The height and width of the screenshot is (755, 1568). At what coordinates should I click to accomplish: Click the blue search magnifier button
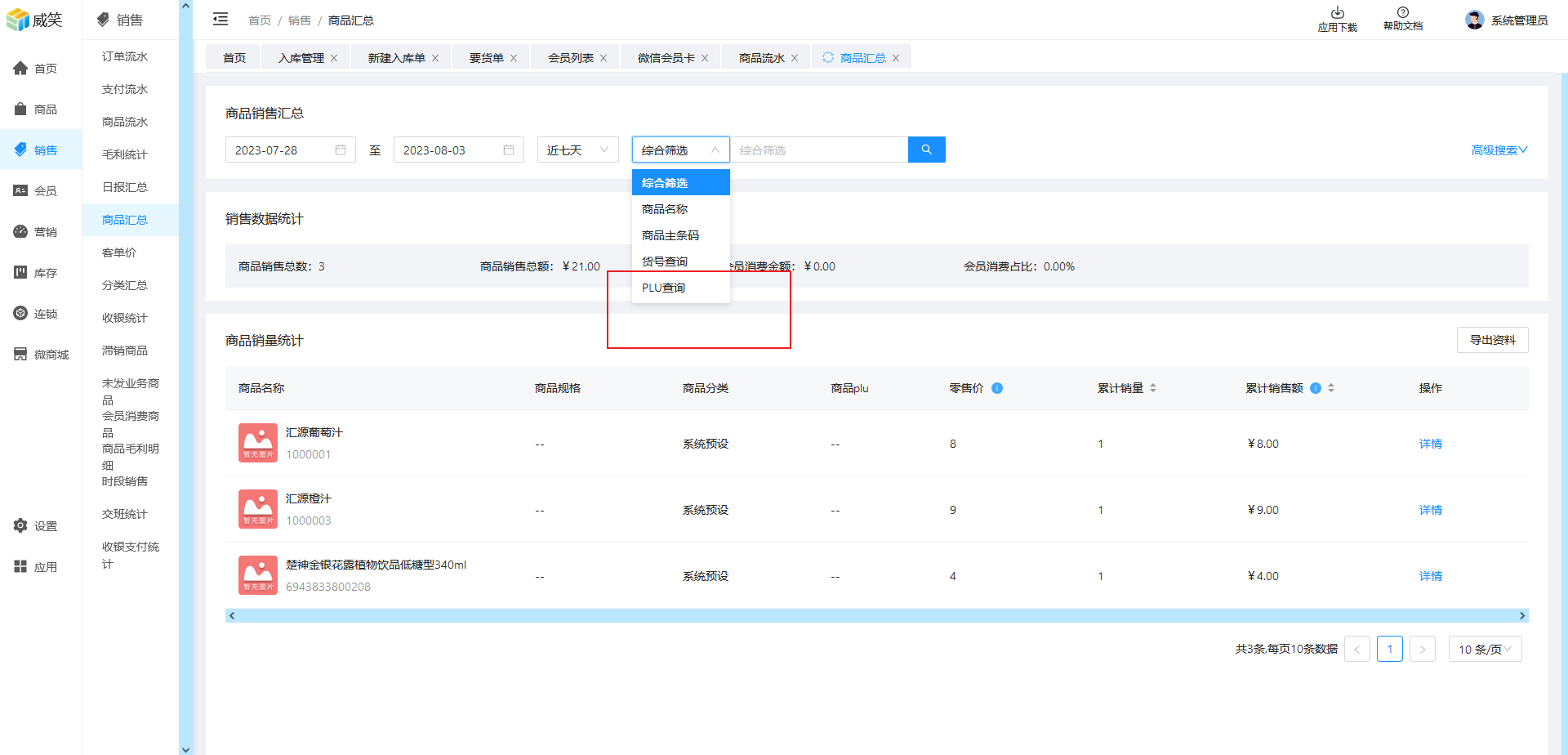point(926,150)
